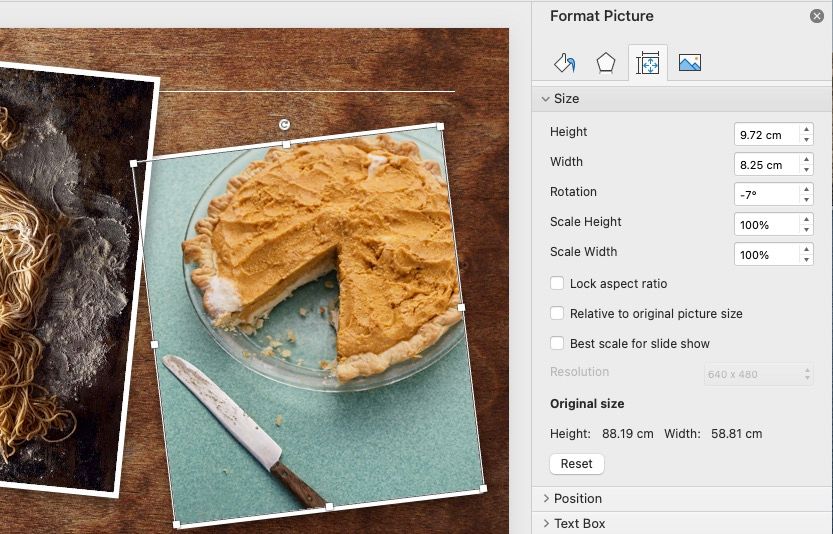Viewport: 833px width, 534px height.
Task: Collapse the Size section
Action: (545, 99)
